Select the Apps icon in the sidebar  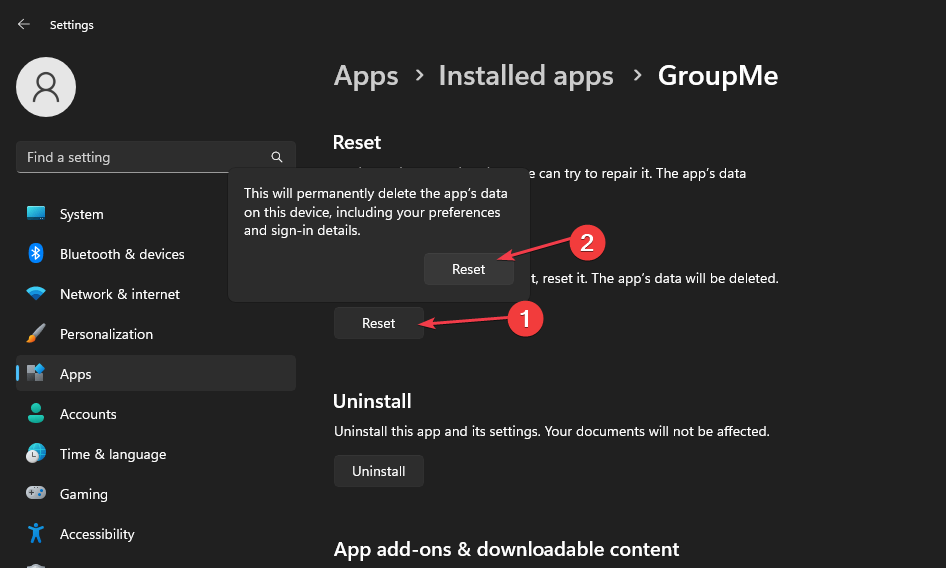[36, 373]
